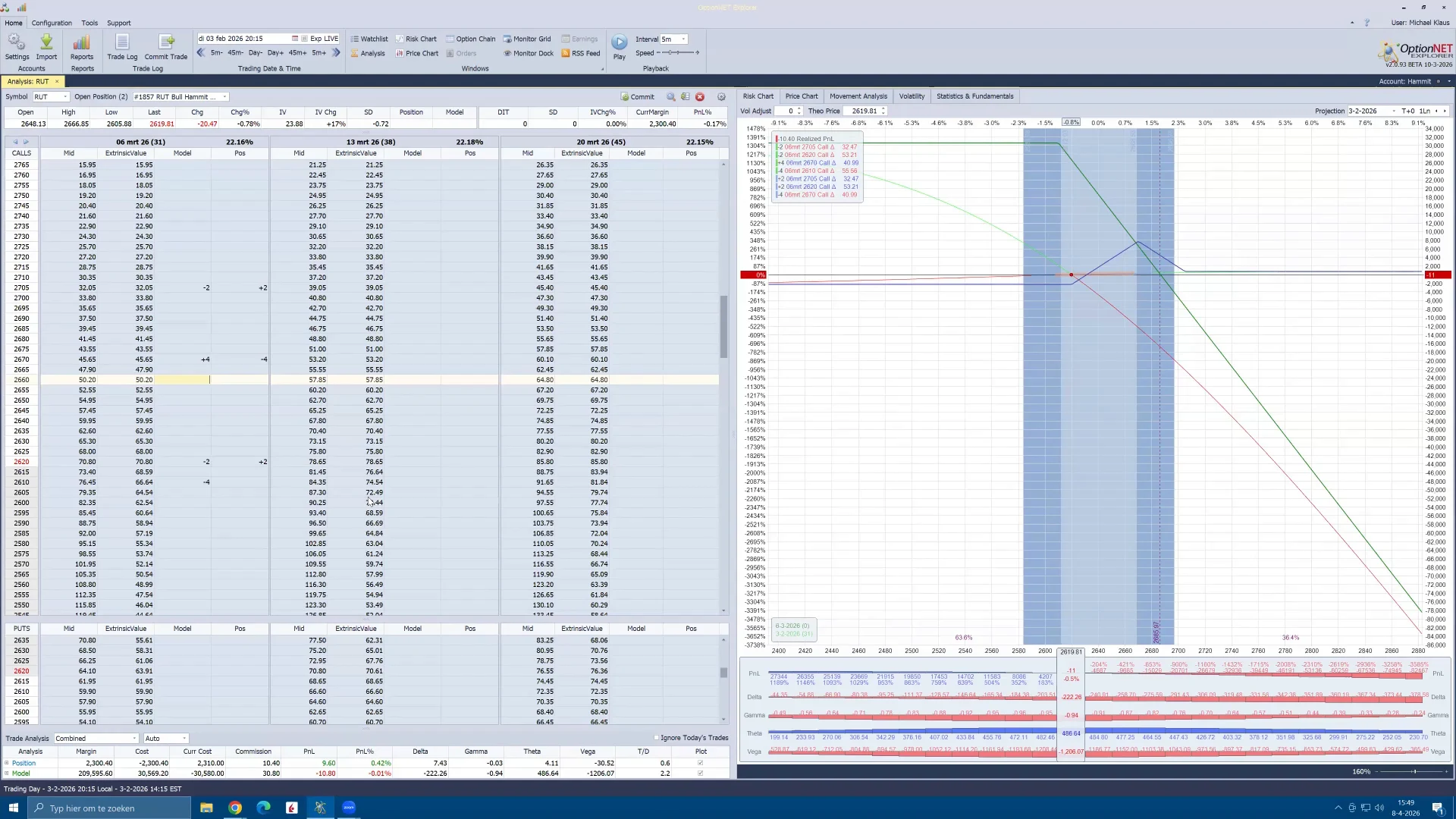Open the calendar date picker icon

click(295, 39)
